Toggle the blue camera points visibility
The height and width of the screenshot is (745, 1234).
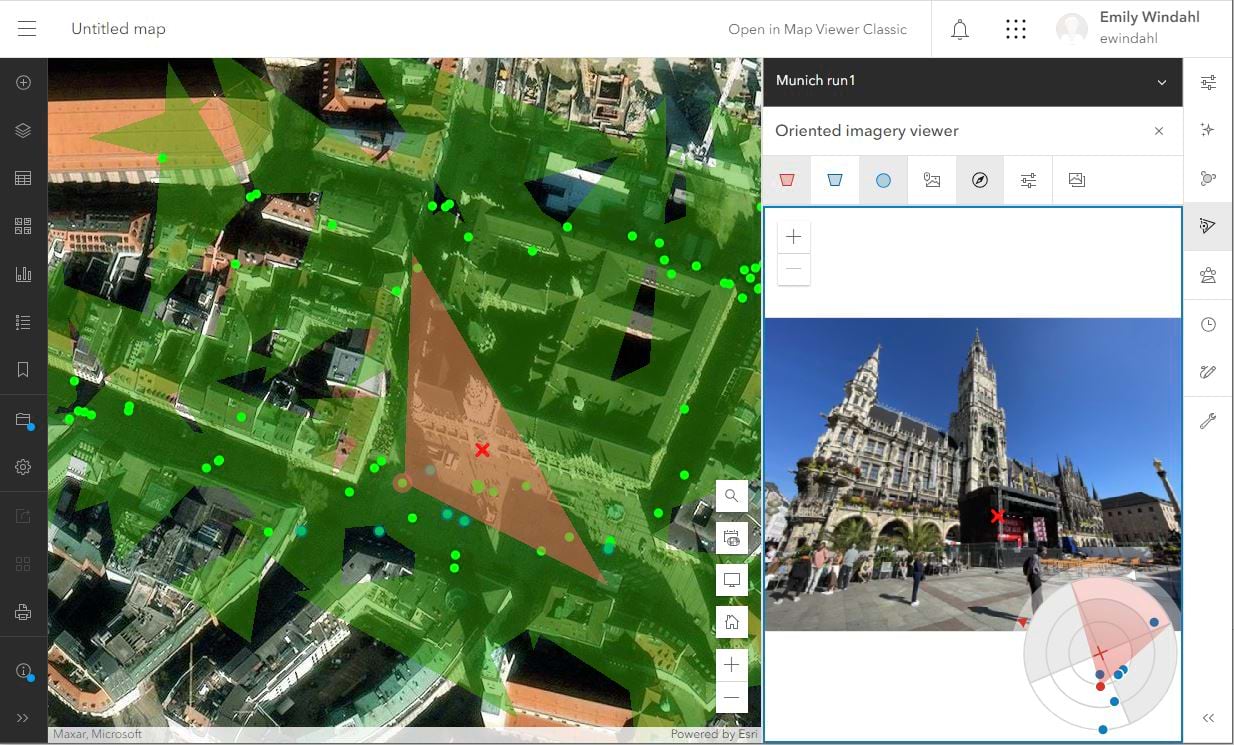pos(883,180)
